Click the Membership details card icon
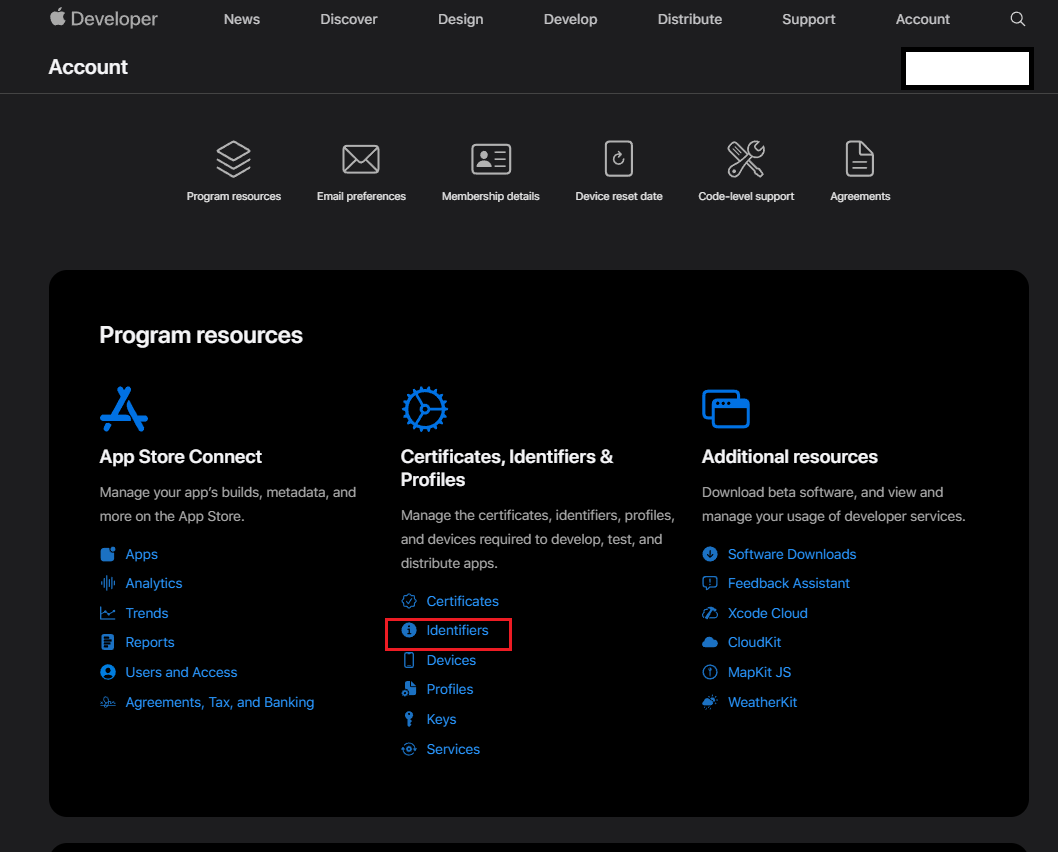The height and width of the screenshot is (852, 1058). tap(491, 159)
